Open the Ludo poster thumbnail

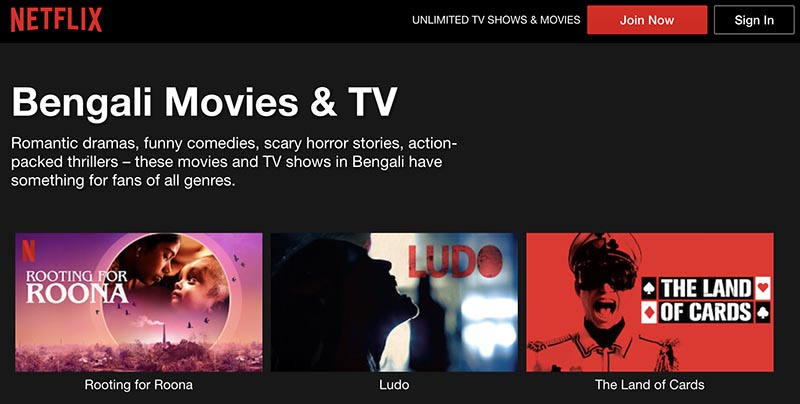click(x=394, y=302)
